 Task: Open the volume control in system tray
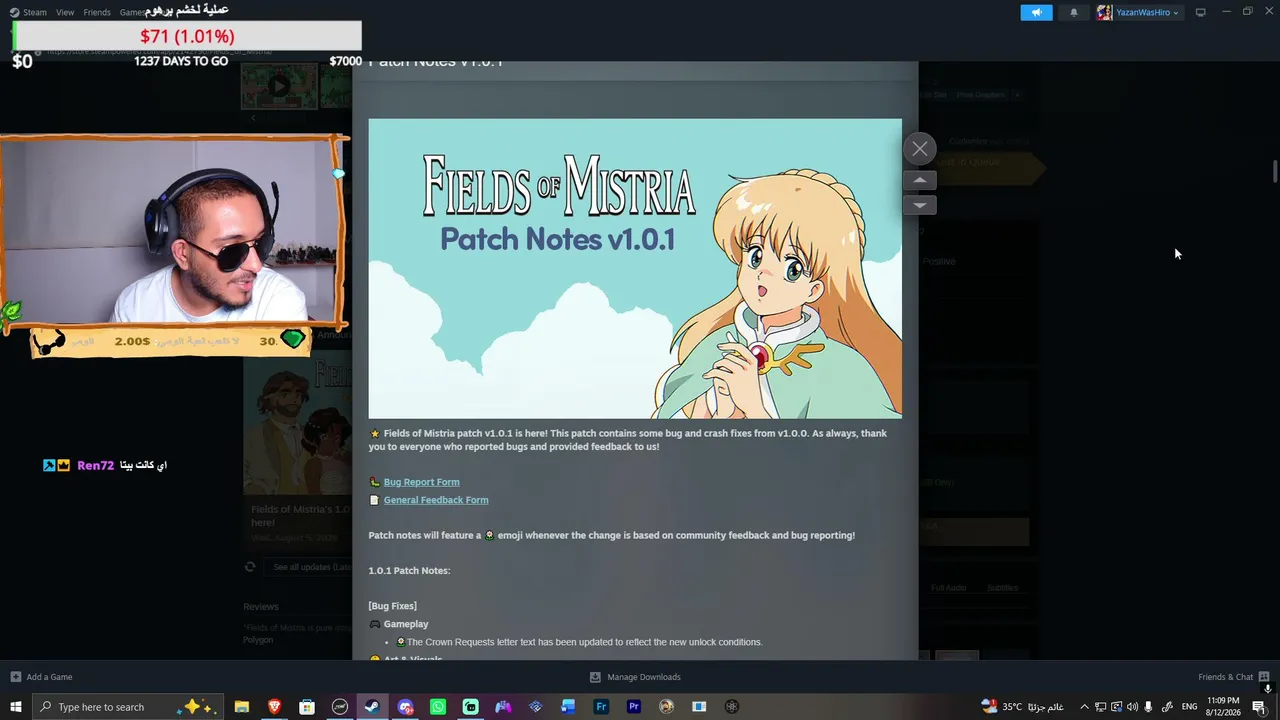1132,707
